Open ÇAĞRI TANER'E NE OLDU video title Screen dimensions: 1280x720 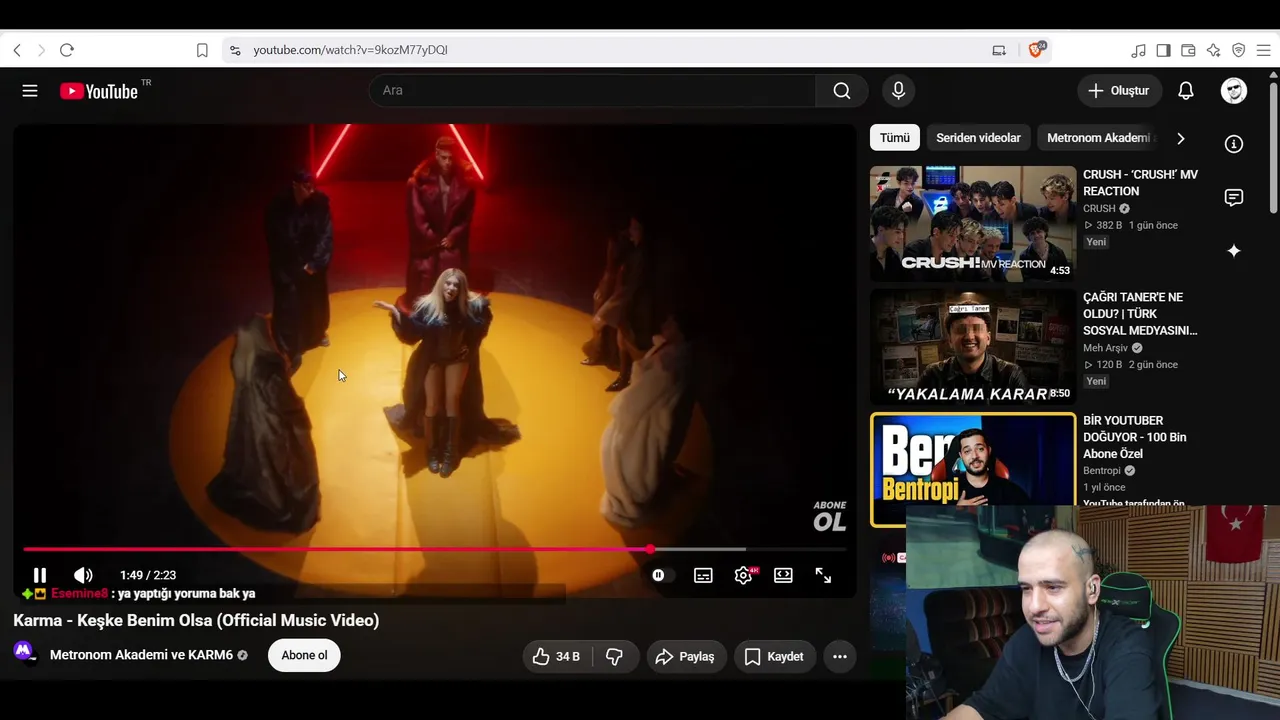(x=1140, y=314)
